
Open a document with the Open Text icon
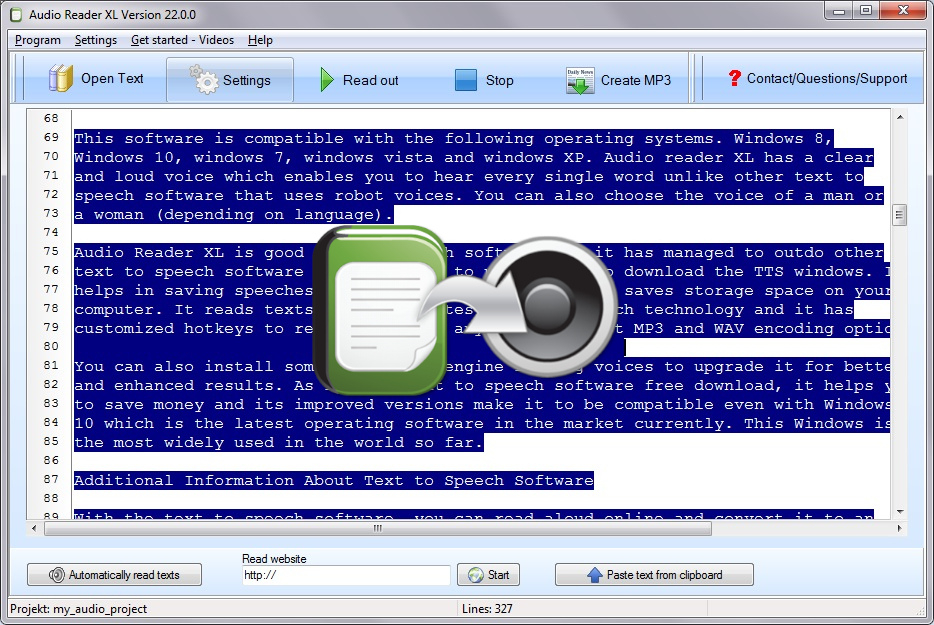(x=62, y=78)
